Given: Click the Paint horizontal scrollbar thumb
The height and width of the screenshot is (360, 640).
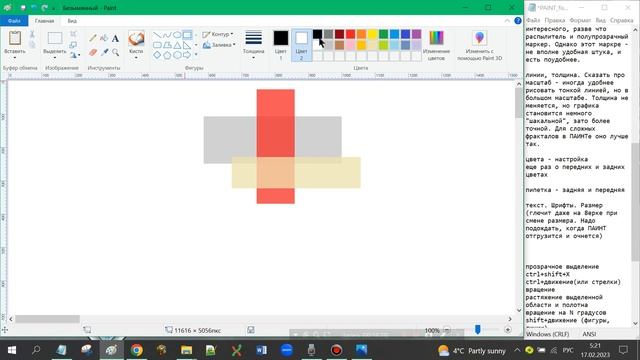Looking at the screenshot, I should tap(47, 319).
